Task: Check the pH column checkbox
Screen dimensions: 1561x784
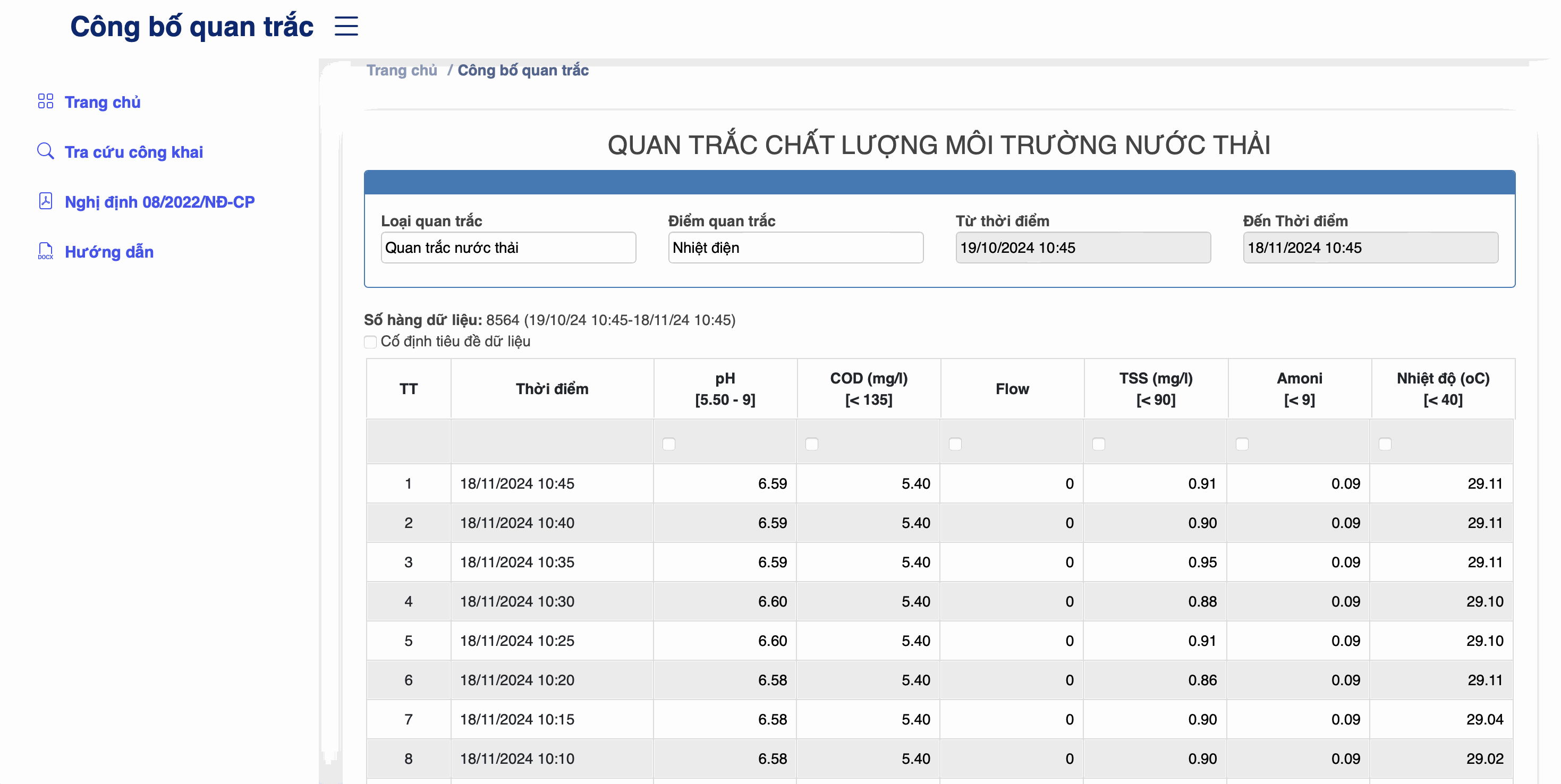Action: pyautogui.click(x=668, y=444)
